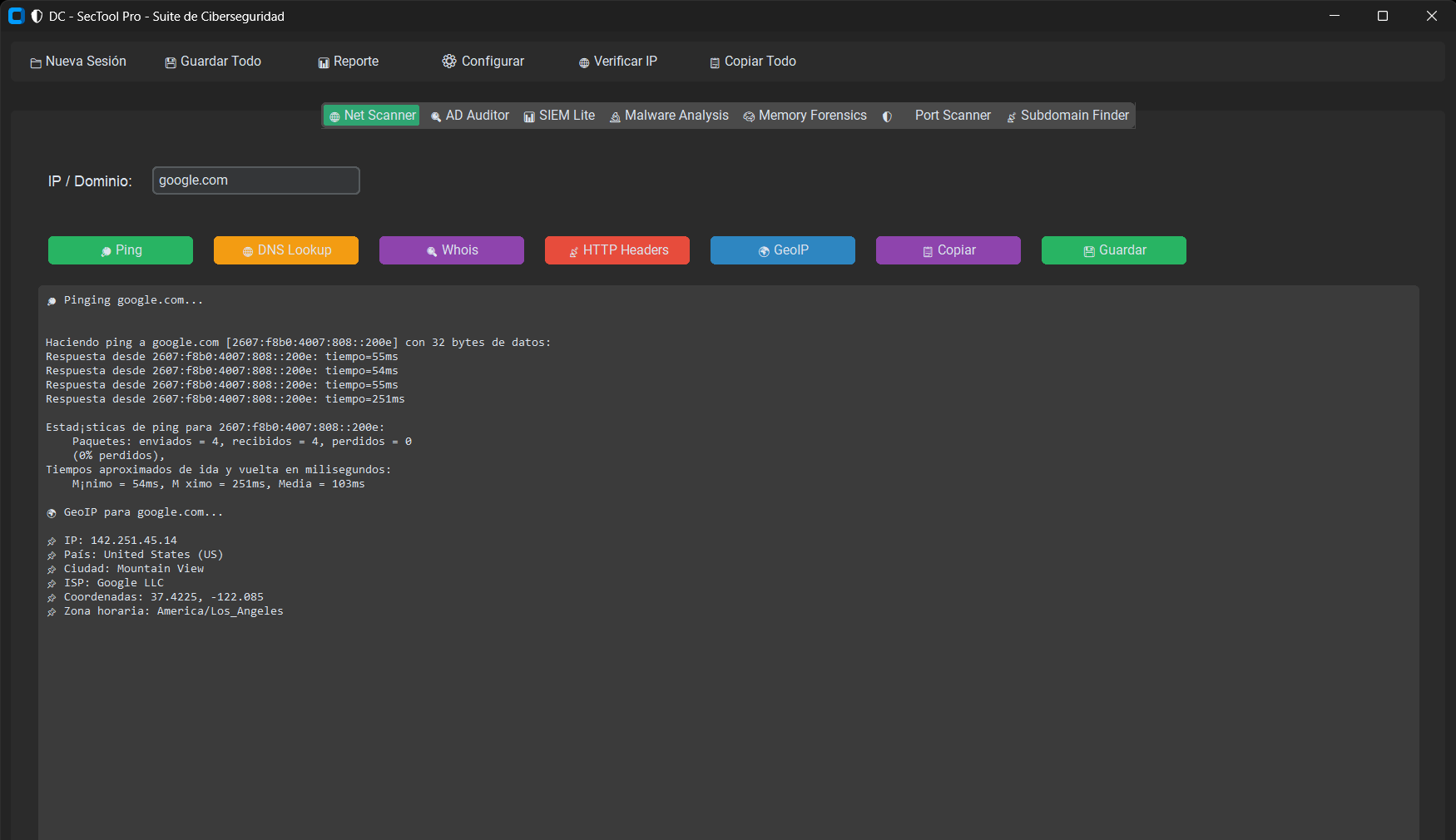Click the folder icon beside Nueva Sesión
Screen dimensions: 1456x840
(x=36, y=63)
